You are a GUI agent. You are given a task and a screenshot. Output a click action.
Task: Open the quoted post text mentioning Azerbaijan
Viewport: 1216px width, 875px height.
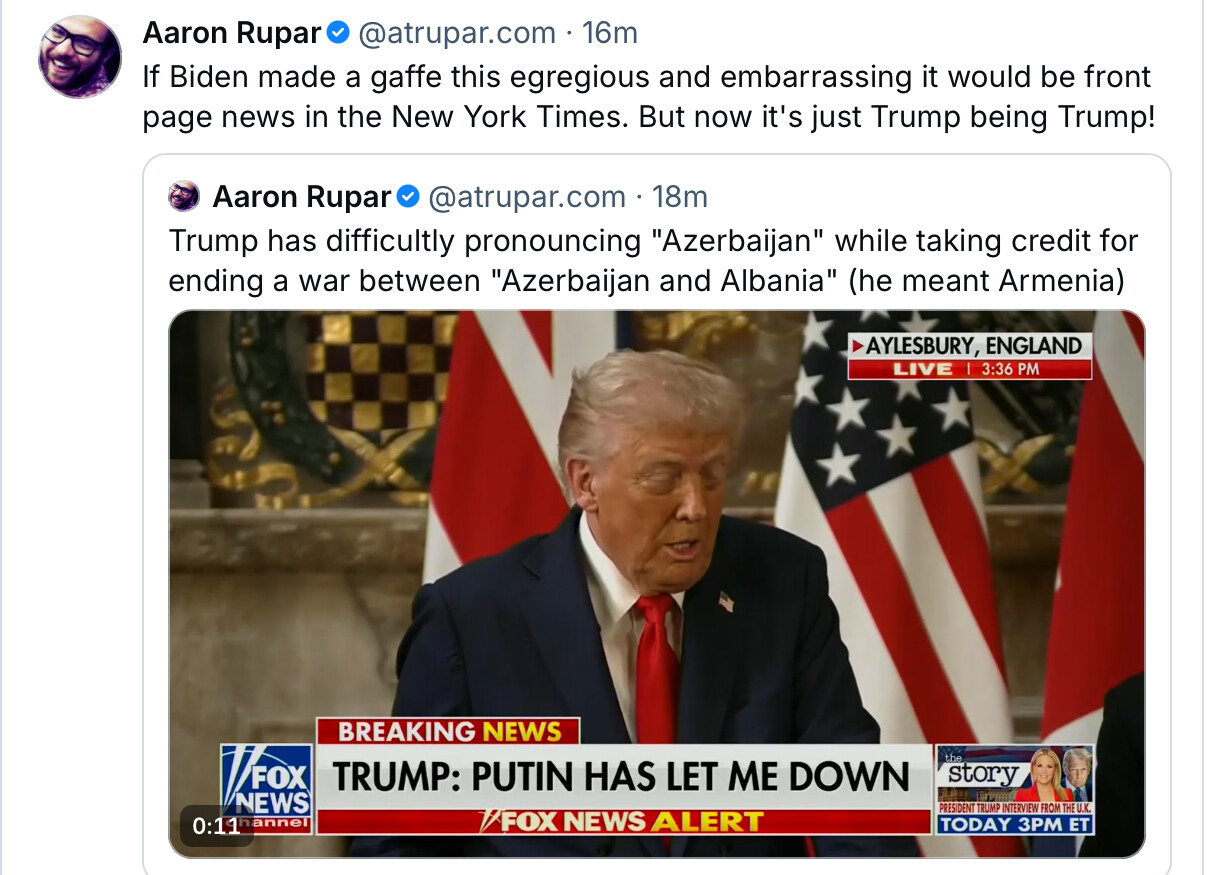(x=653, y=261)
